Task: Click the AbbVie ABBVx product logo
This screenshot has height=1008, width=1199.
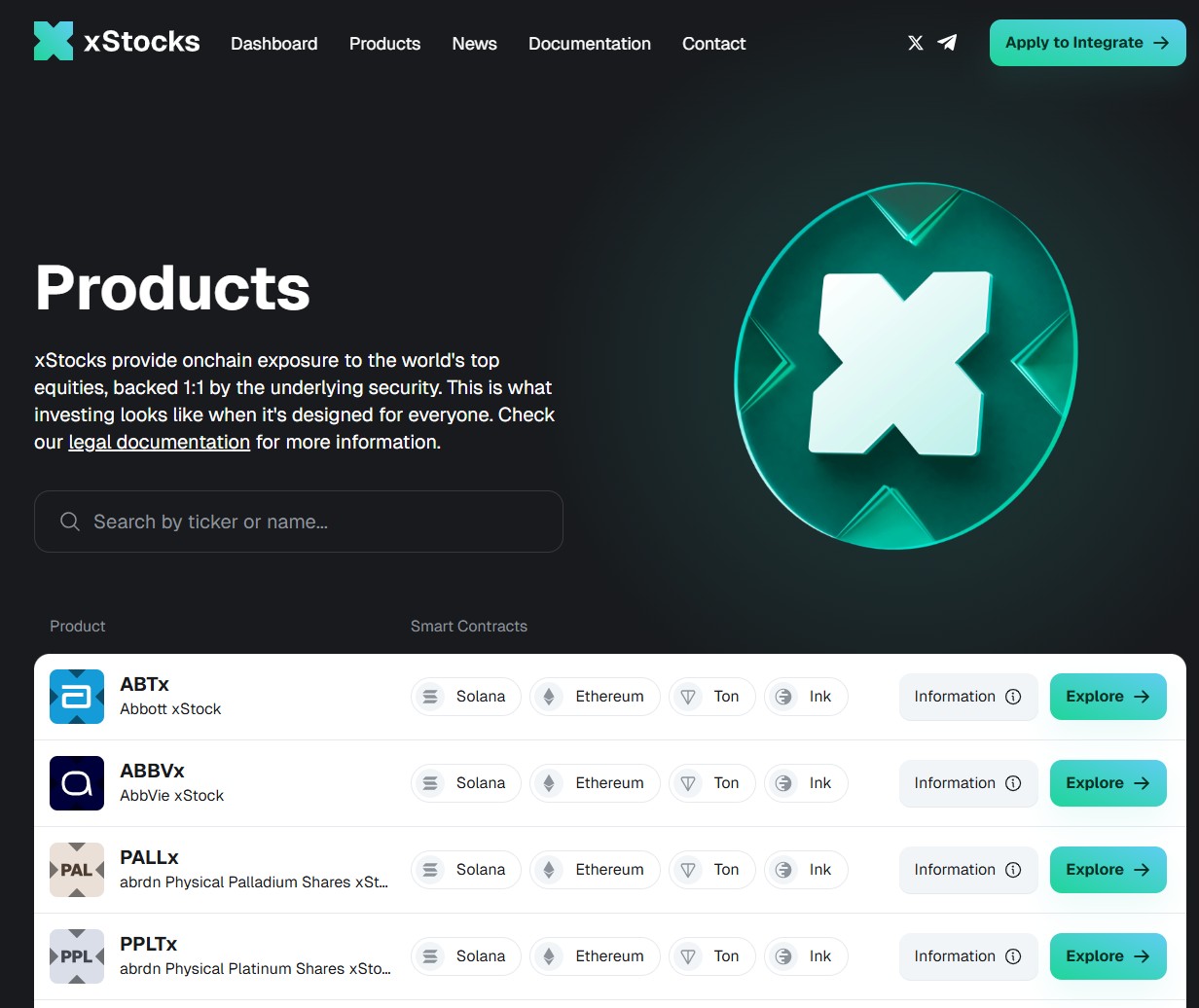Action: [77, 783]
